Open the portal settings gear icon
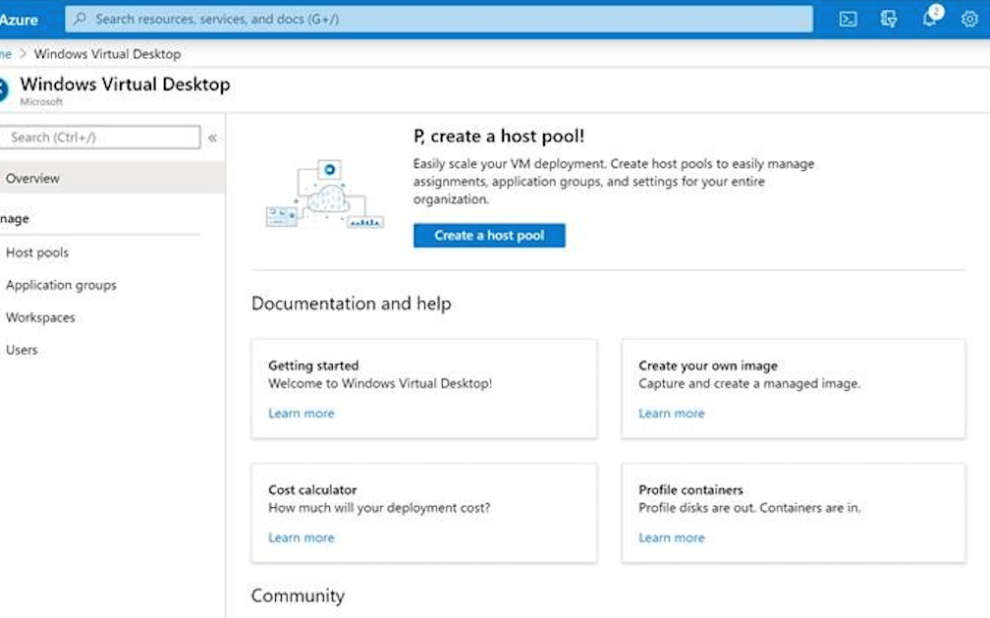Screen dimensions: 990x618 [x=969, y=19]
